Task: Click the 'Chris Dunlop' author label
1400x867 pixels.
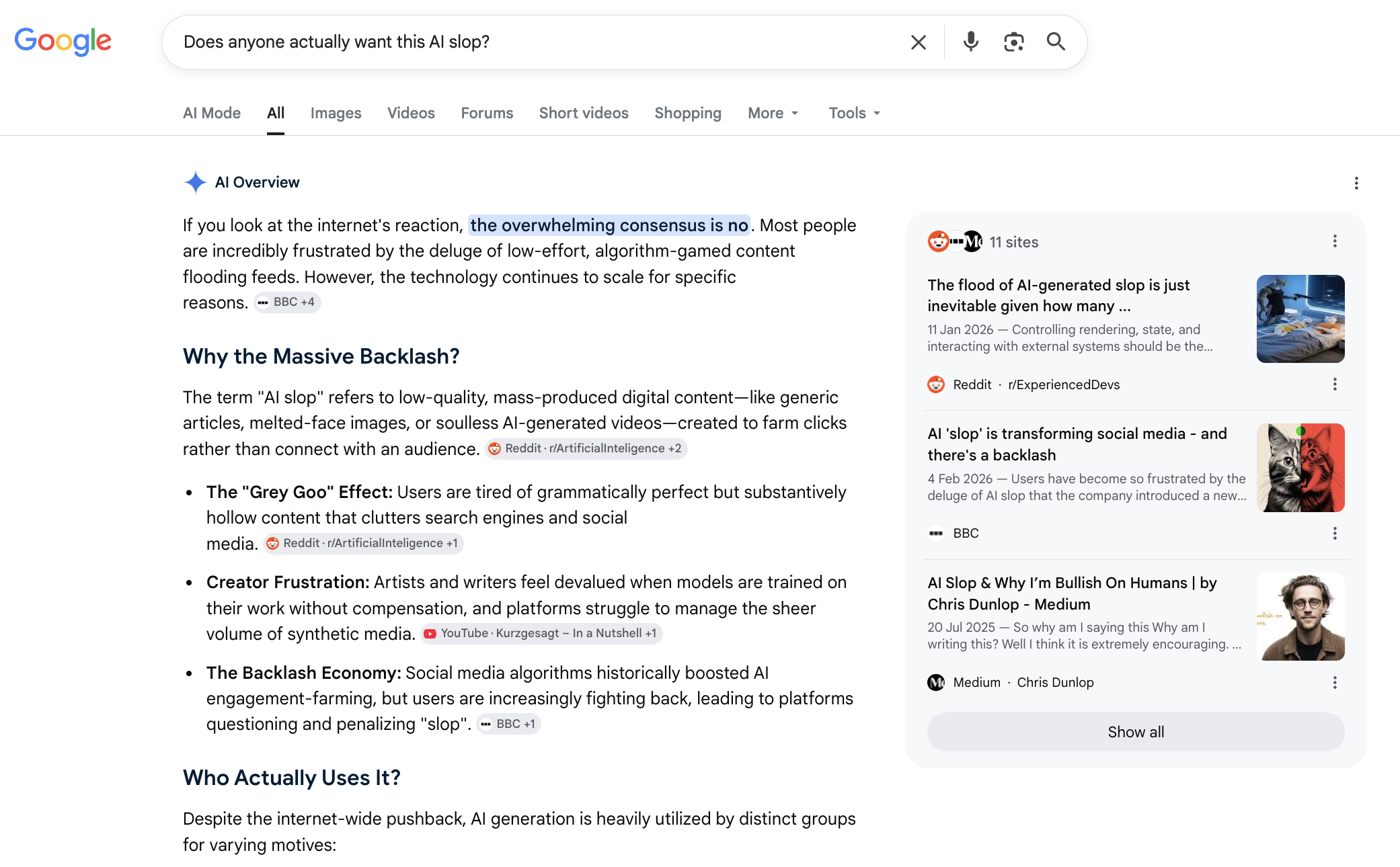Action: (1055, 683)
